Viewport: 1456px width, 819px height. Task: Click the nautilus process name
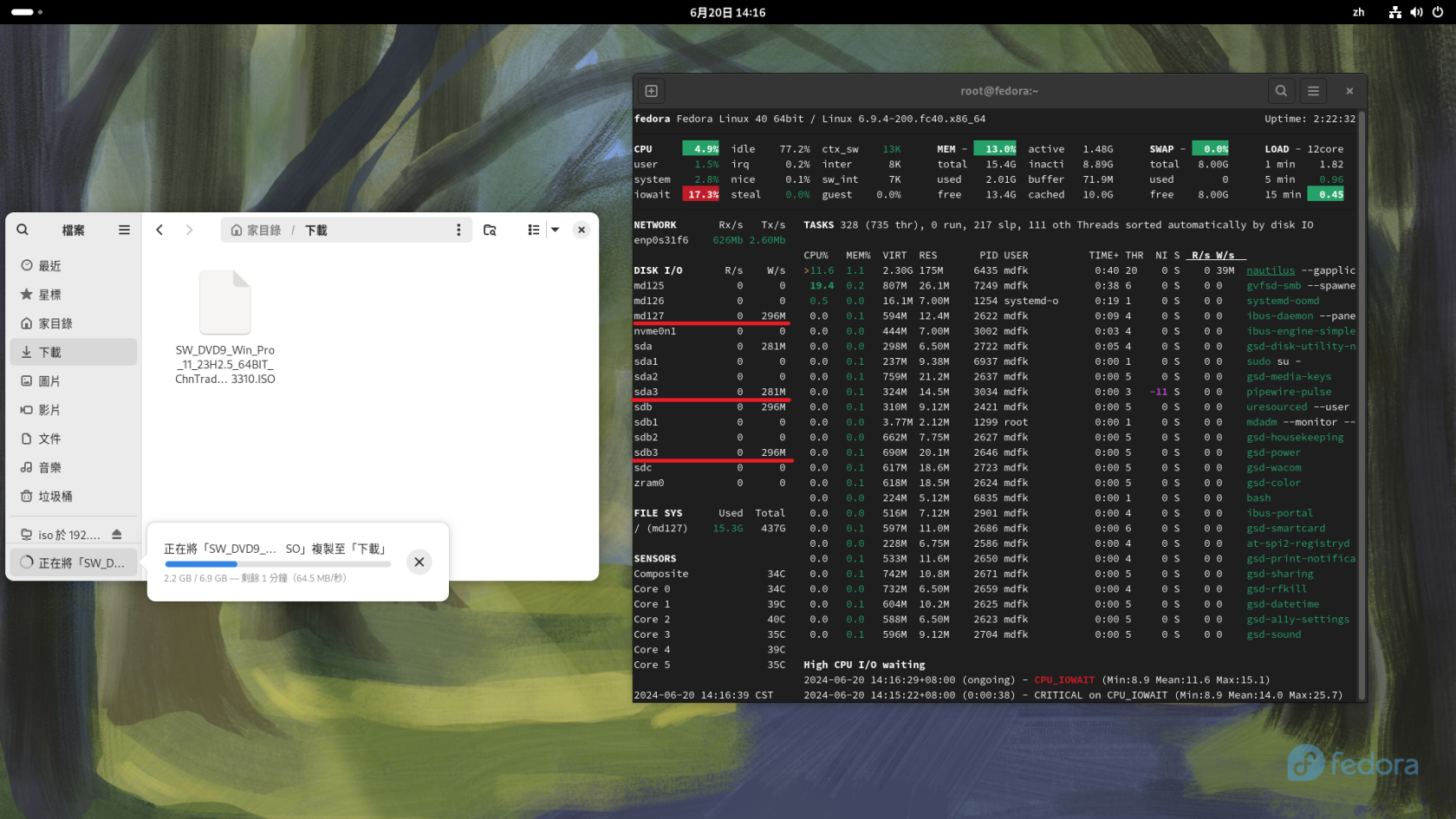(1271, 270)
